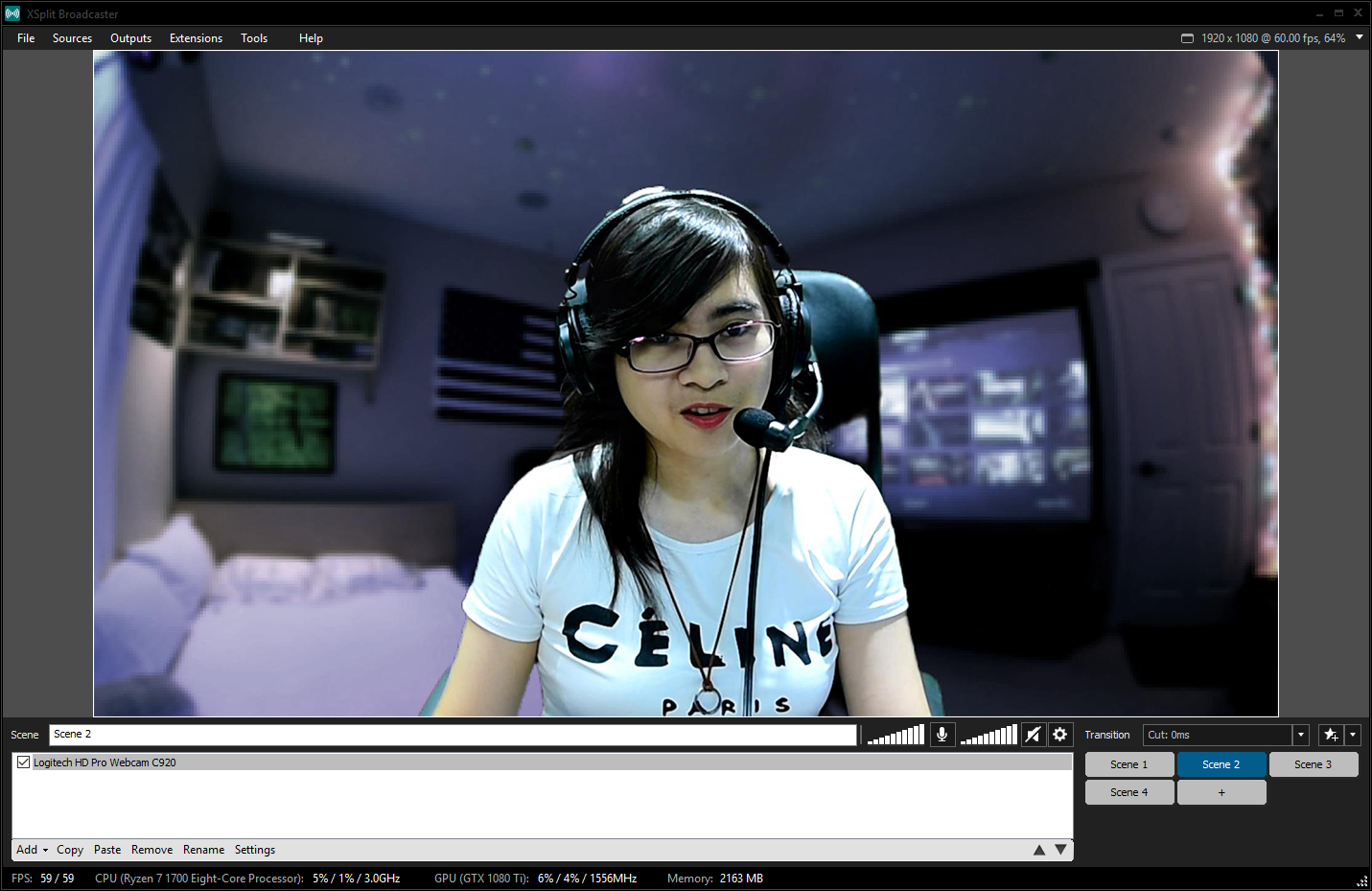Switch to Scene 4

click(x=1129, y=792)
